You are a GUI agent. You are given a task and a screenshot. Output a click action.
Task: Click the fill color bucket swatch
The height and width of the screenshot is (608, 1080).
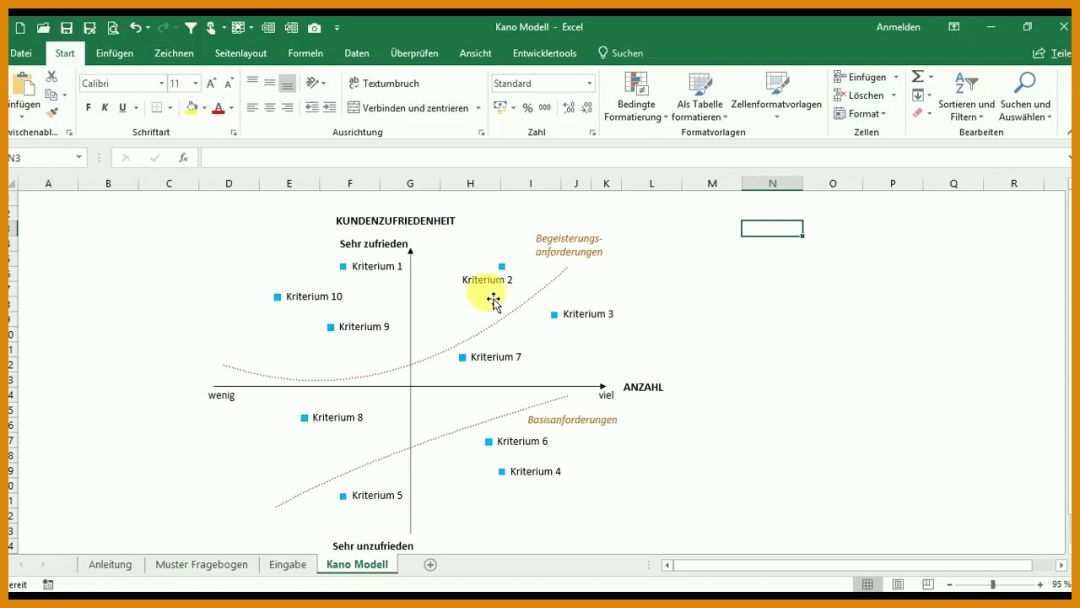(x=191, y=108)
